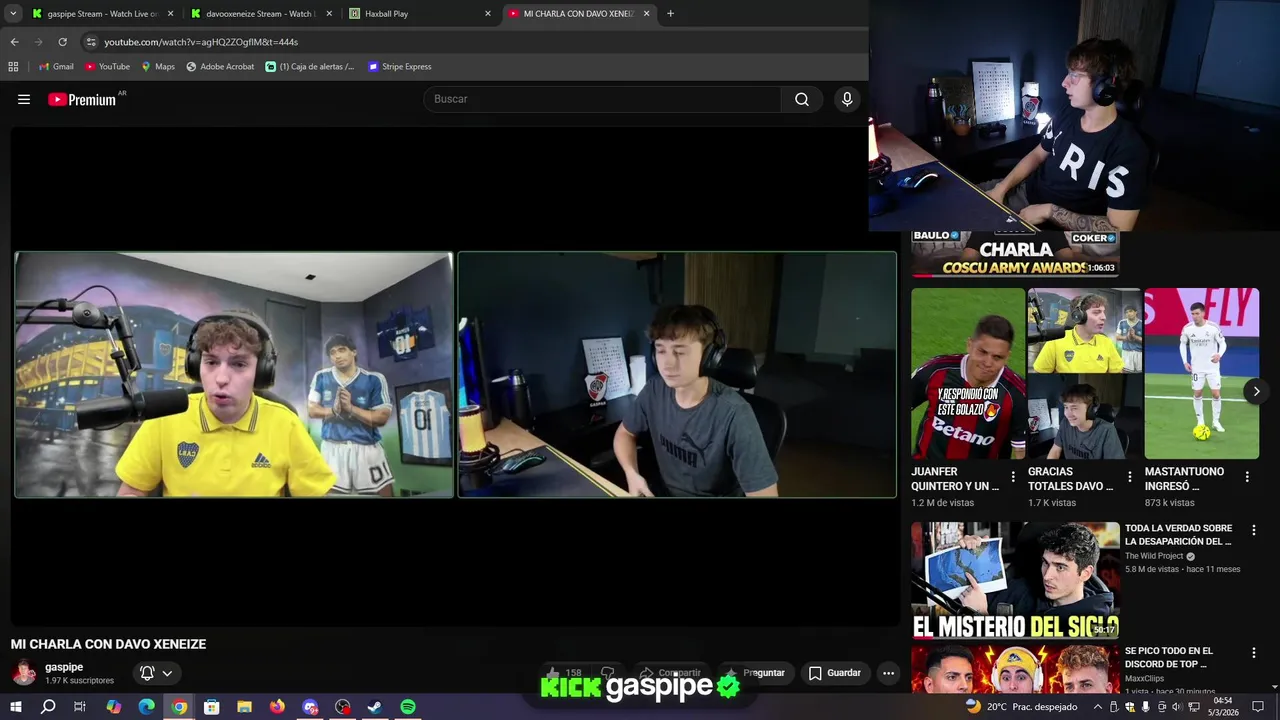Open options for Juanfer Quintero short
This screenshot has height=720, width=1280.
click(x=1013, y=477)
